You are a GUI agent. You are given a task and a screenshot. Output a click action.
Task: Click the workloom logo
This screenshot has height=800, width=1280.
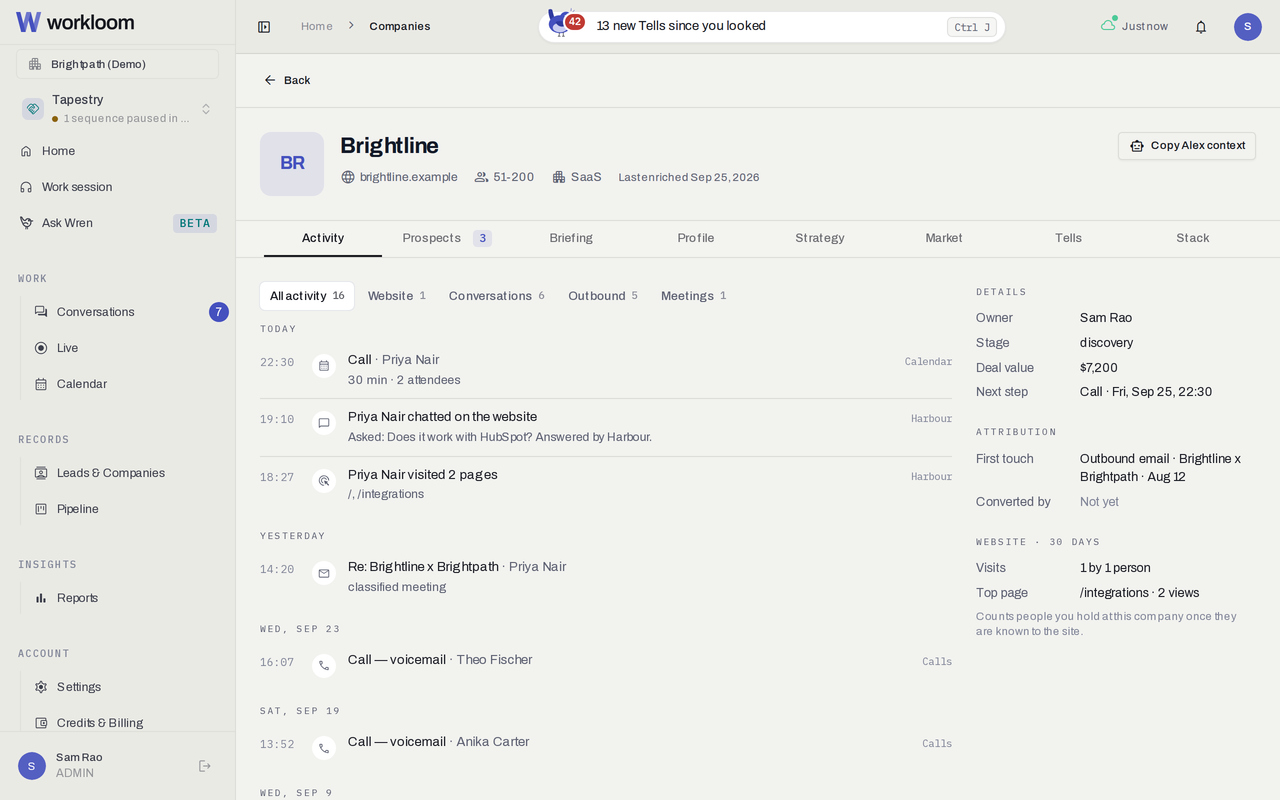[x=75, y=22]
